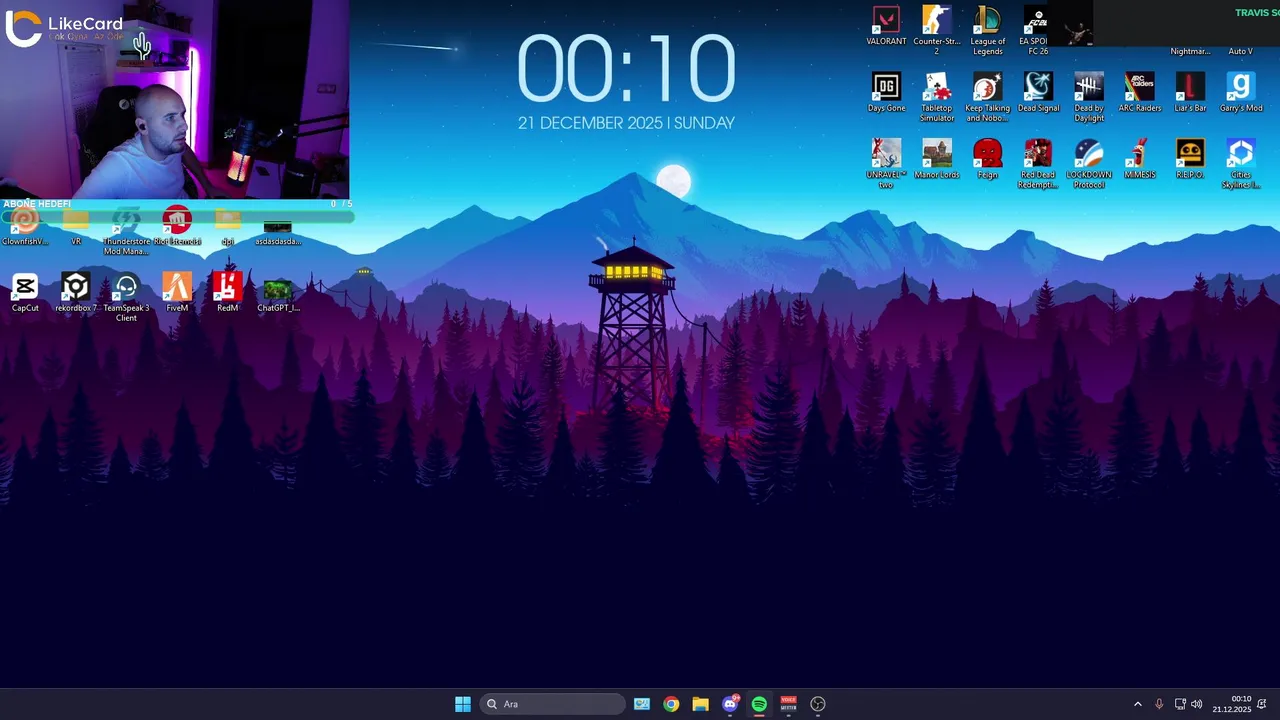Select the R.E.P.O. desktop icon
The height and width of the screenshot is (720, 1280).
[1190, 159]
